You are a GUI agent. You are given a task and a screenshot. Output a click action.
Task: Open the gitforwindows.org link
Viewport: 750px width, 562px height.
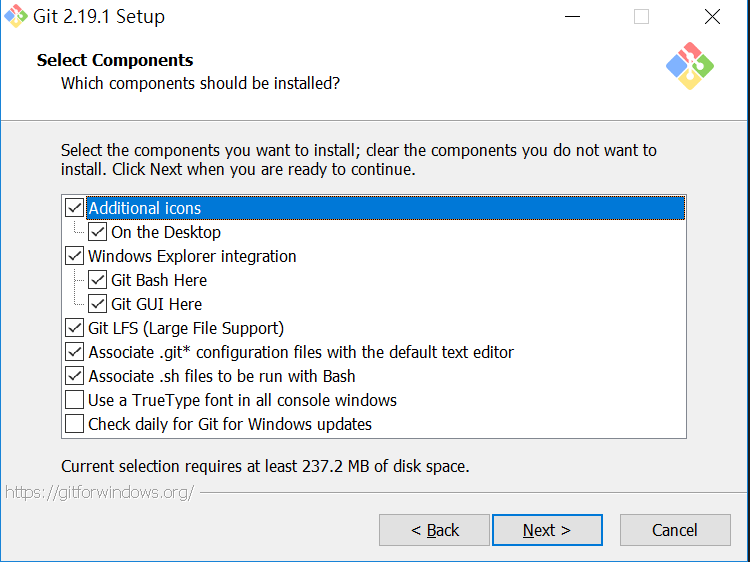click(x=100, y=492)
